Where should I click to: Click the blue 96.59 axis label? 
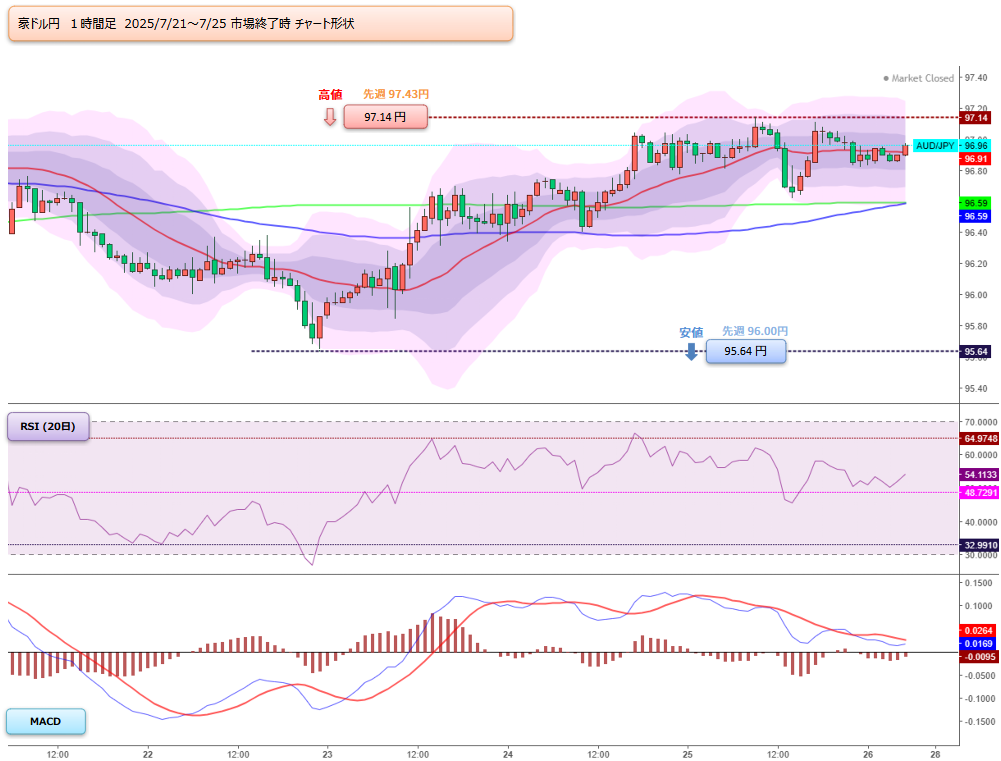click(x=975, y=216)
